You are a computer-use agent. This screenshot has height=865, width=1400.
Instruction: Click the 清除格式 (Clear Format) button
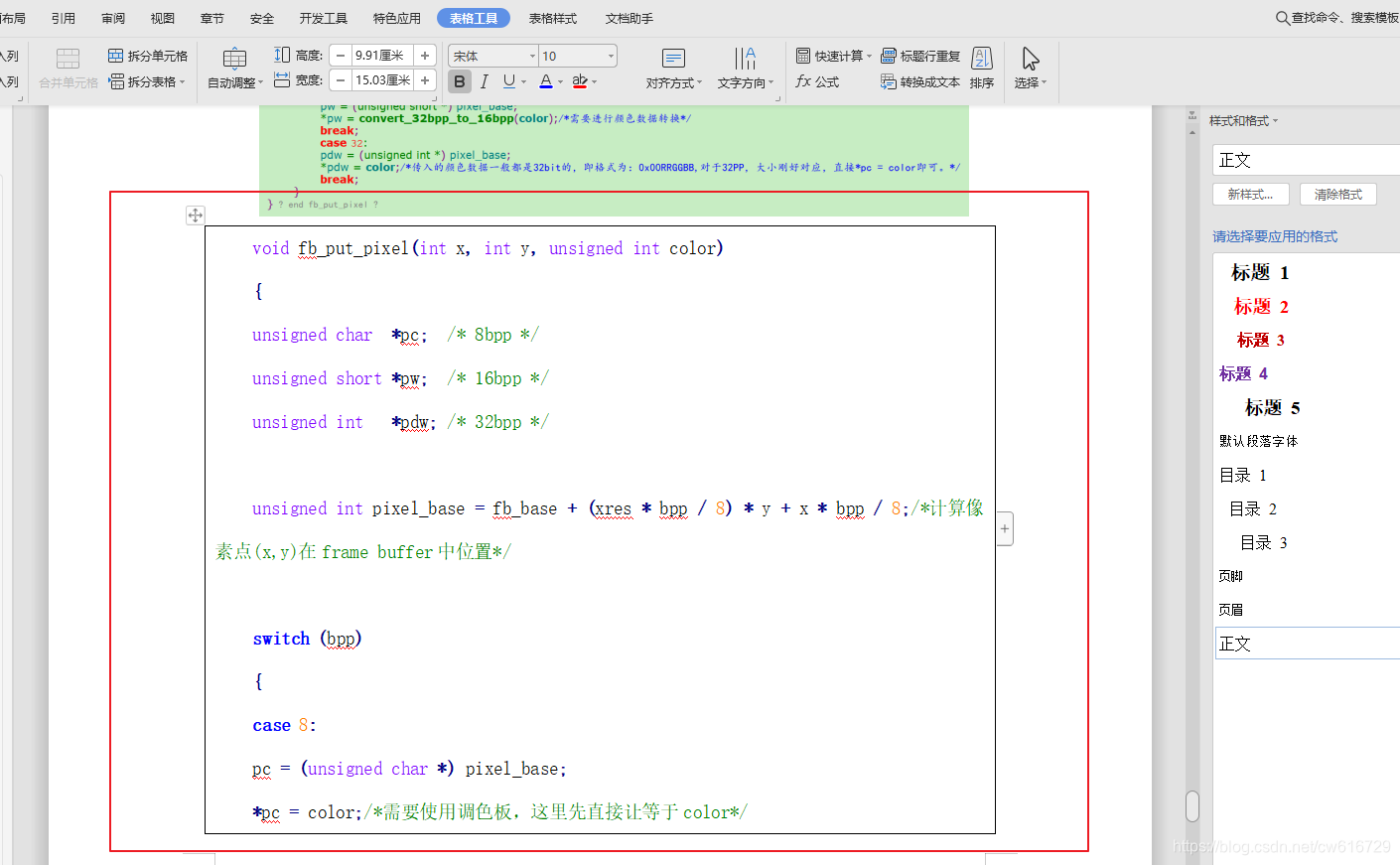coord(1338,194)
